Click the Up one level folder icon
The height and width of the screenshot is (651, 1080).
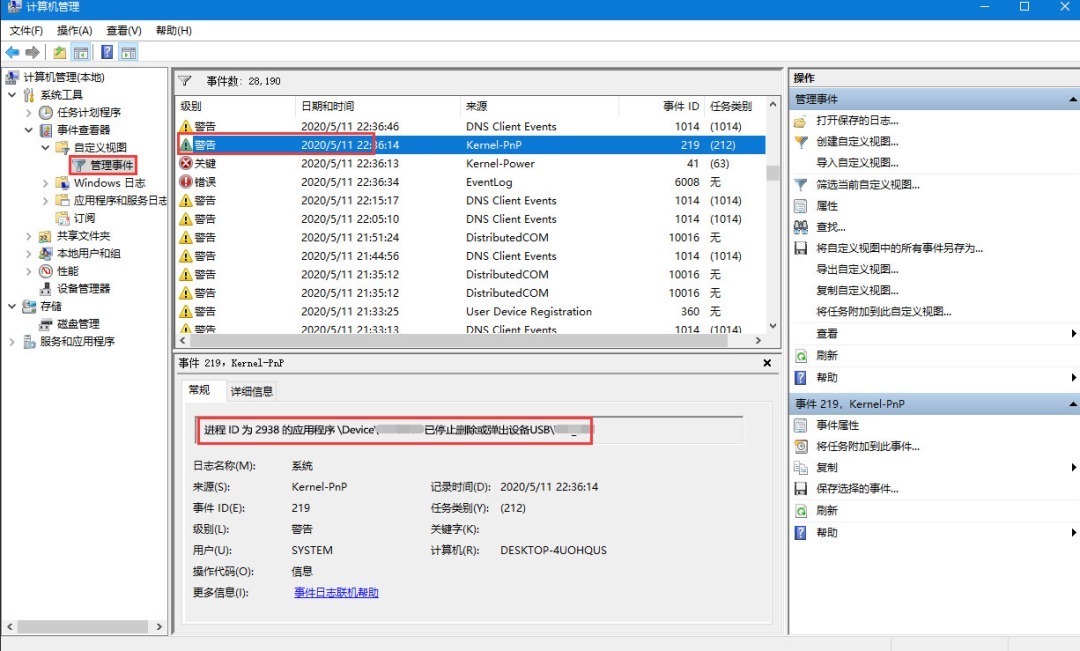point(60,52)
